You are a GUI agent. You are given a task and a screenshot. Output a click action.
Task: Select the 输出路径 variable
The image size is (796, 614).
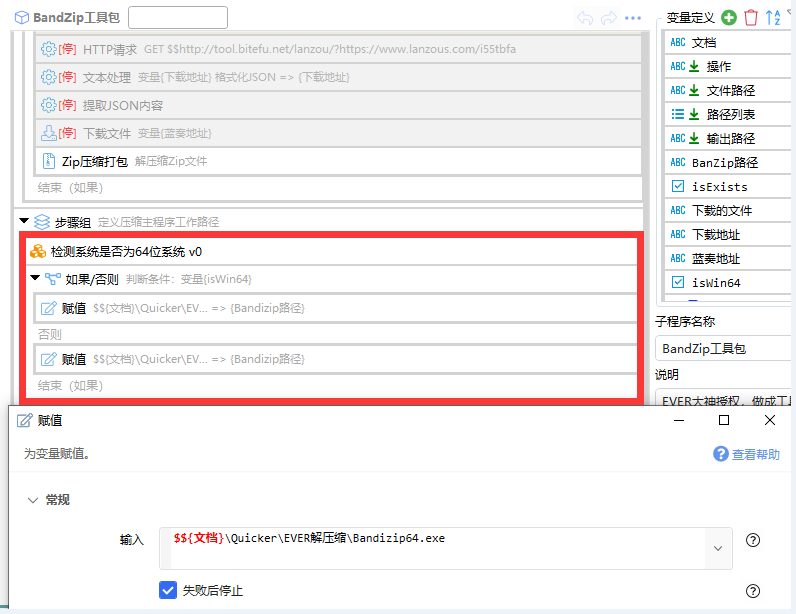727,138
